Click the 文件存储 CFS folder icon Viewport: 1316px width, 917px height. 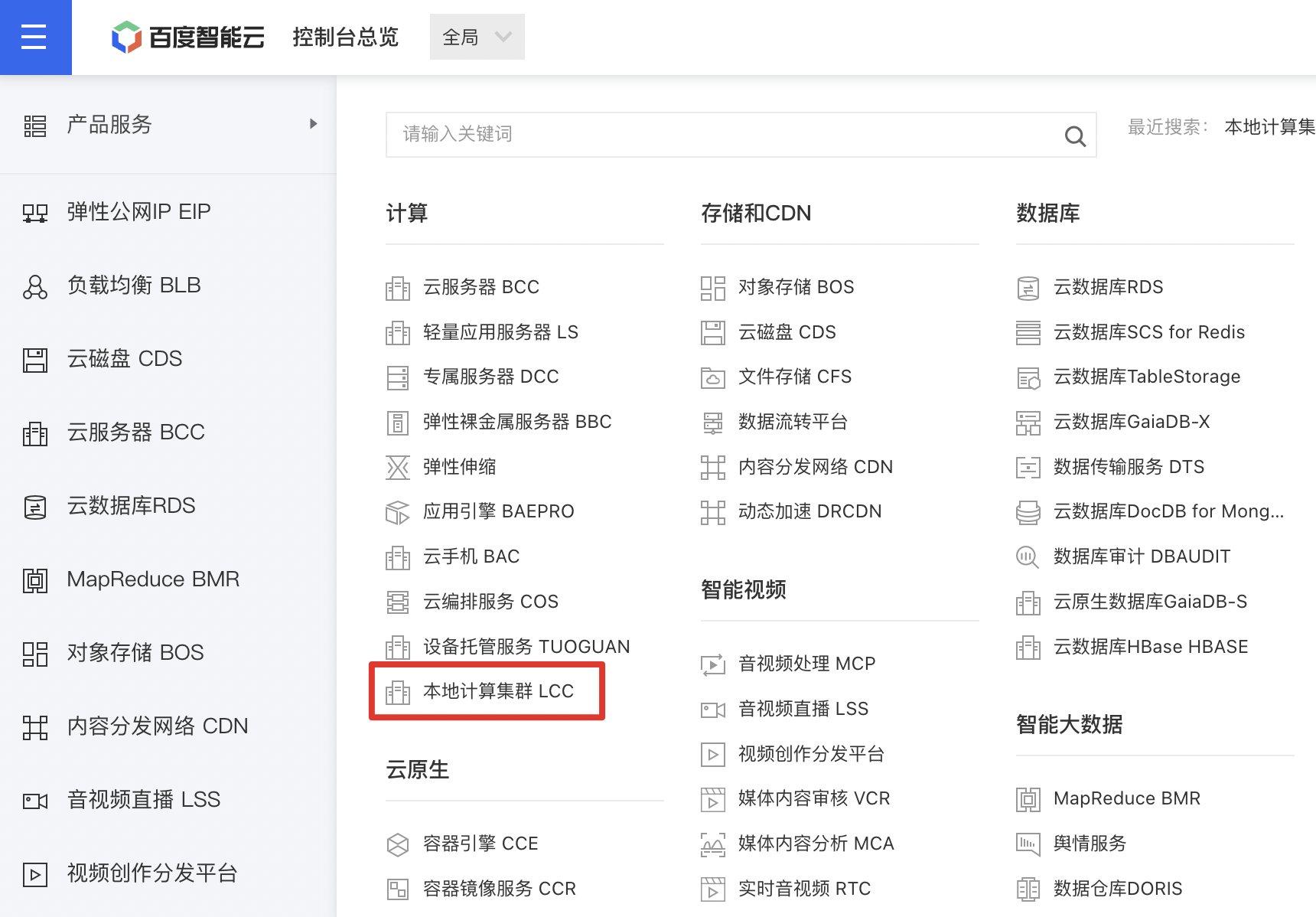point(713,377)
